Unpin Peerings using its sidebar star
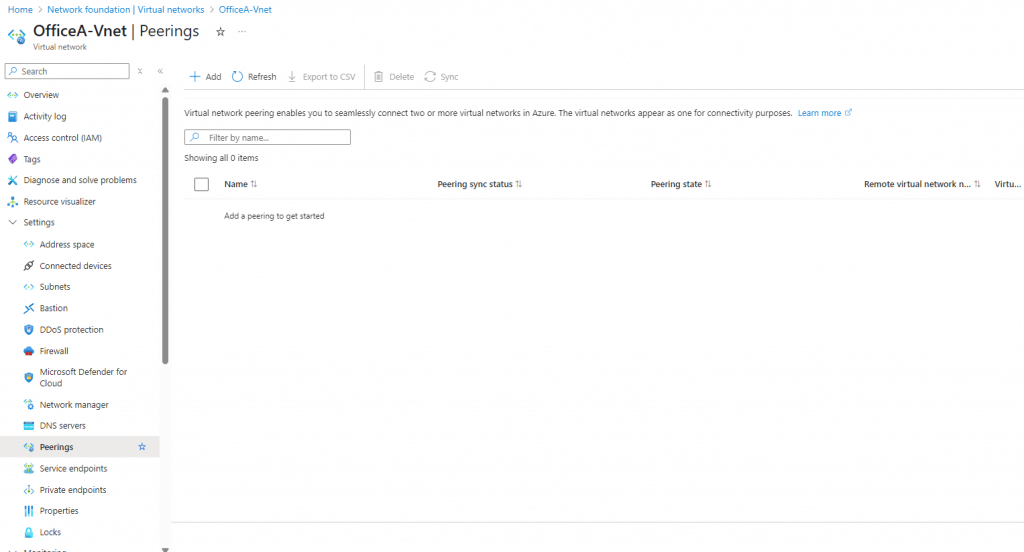 pyautogui.click(x=142, y=447)
